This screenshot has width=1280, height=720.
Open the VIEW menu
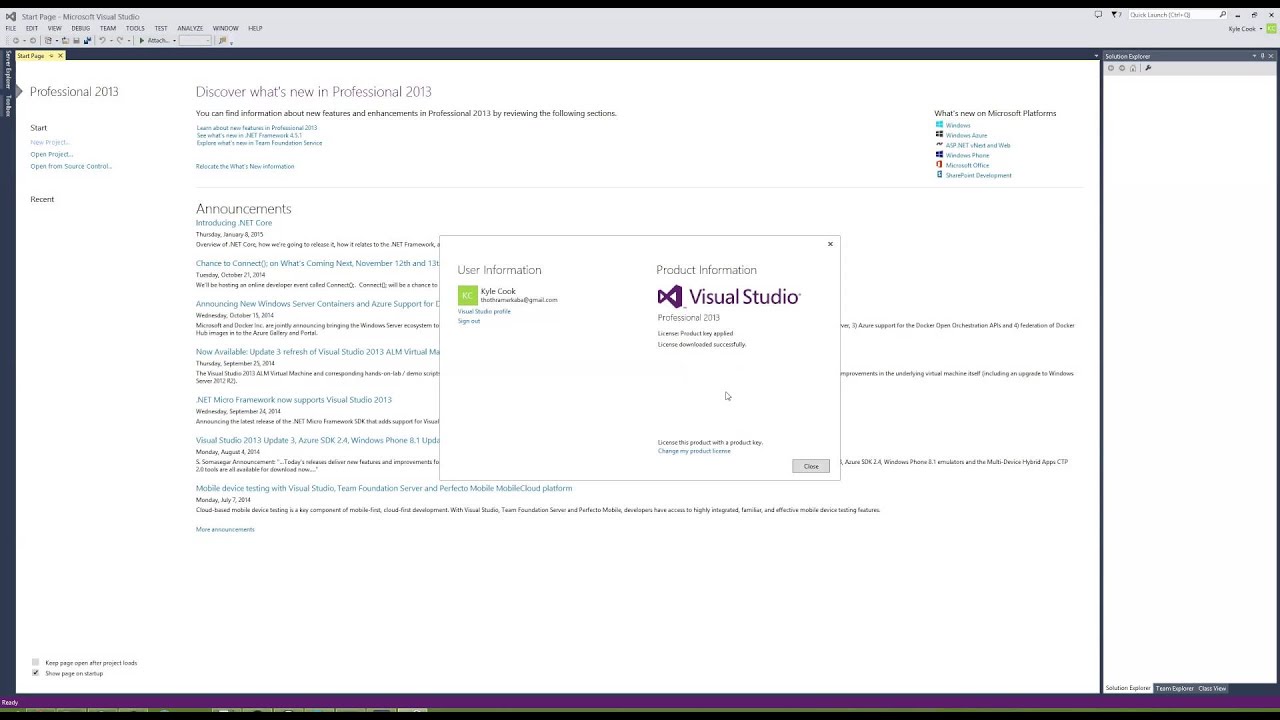pos(55,28)
